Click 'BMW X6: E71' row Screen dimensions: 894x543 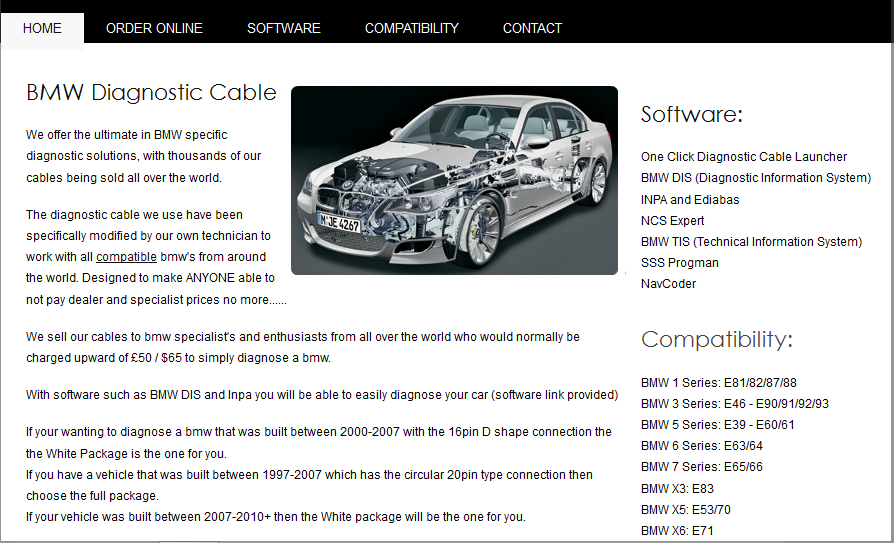coord(677,531)
